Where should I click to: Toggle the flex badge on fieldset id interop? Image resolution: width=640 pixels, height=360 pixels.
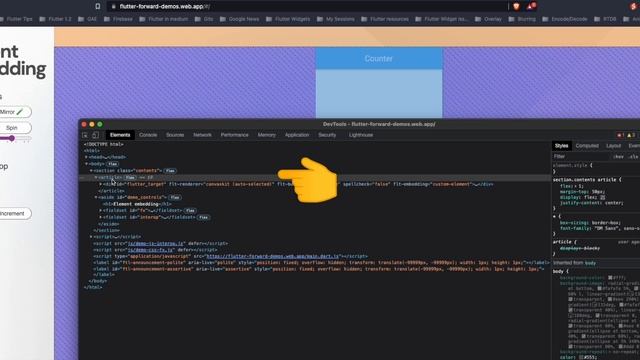(x=203, y=217)
